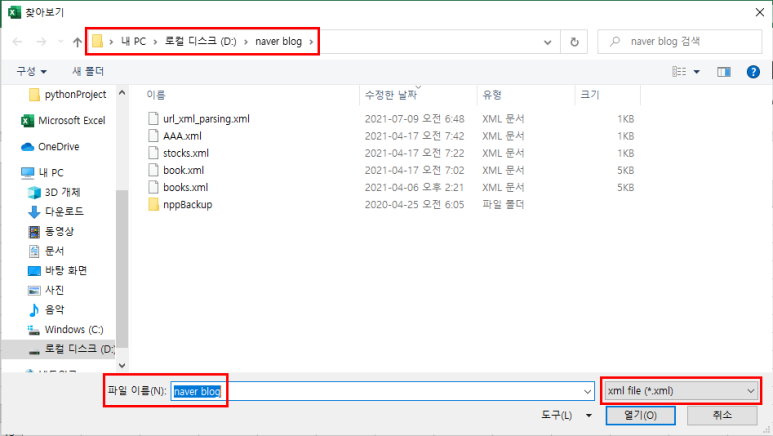Select file stocks.xml

pos(186,153)
